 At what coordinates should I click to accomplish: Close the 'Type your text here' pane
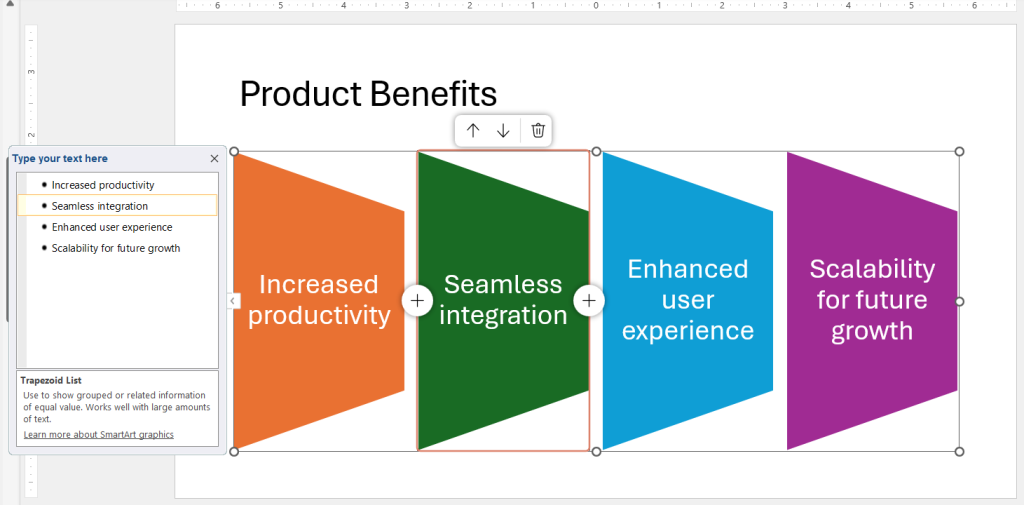click(214, 158)
